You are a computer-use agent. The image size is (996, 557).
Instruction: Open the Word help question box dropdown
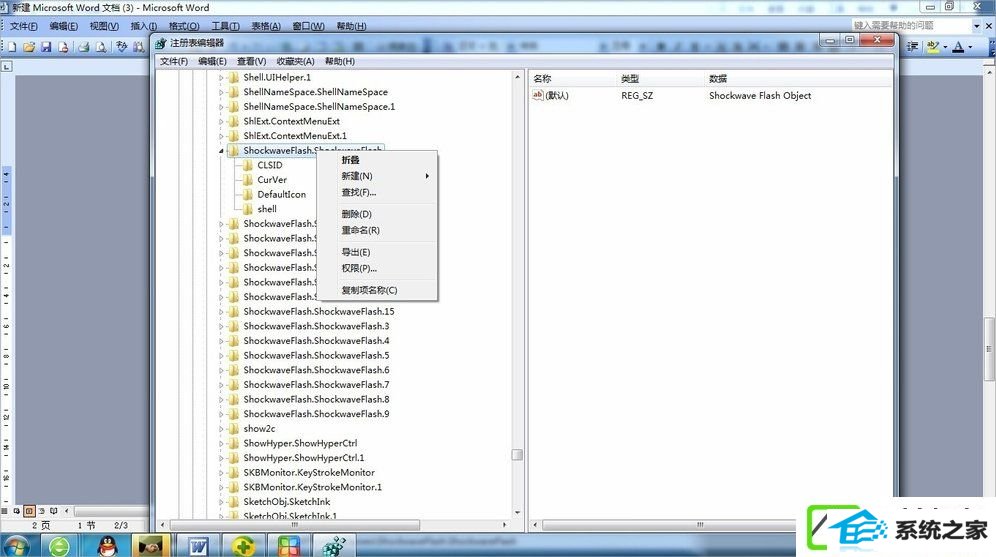[x=977, y=25]
